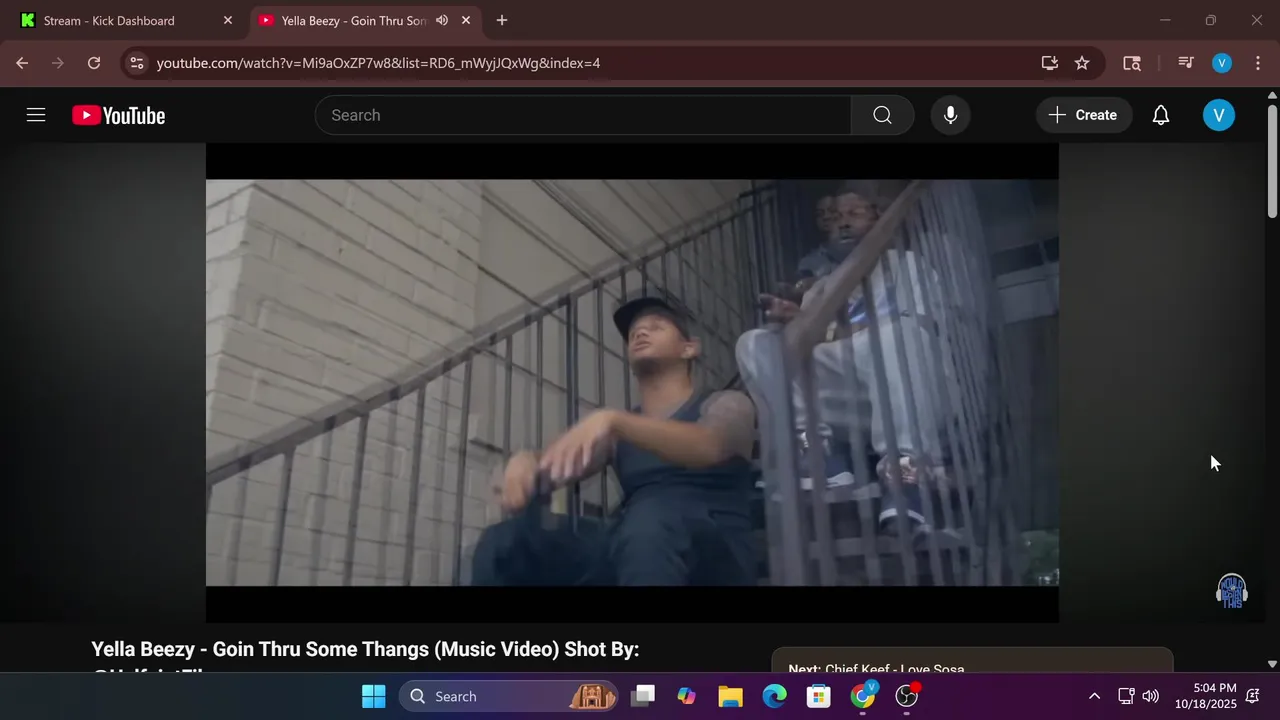
Task: Switch to Chrome in the taskbar
Action: click(x=863, y=696)
